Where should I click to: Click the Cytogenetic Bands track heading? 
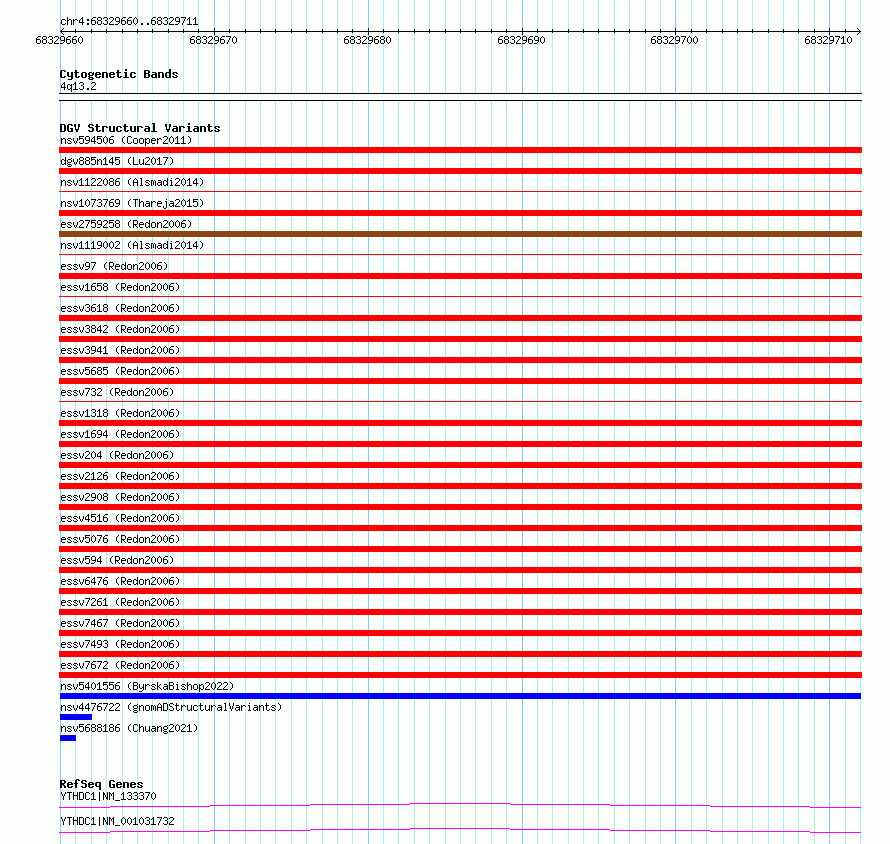[119, 74]
